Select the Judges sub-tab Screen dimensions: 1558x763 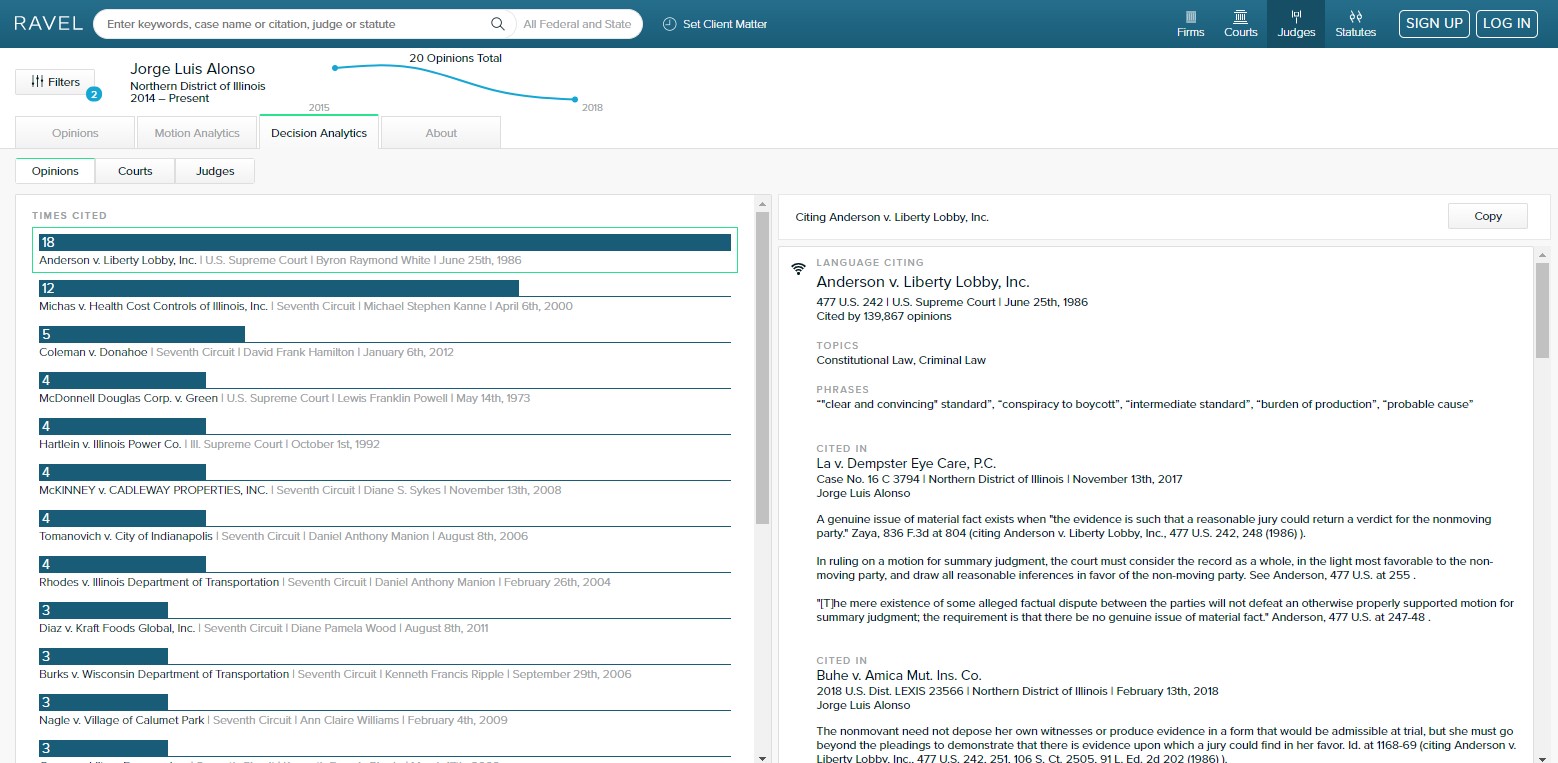[215, 171]
